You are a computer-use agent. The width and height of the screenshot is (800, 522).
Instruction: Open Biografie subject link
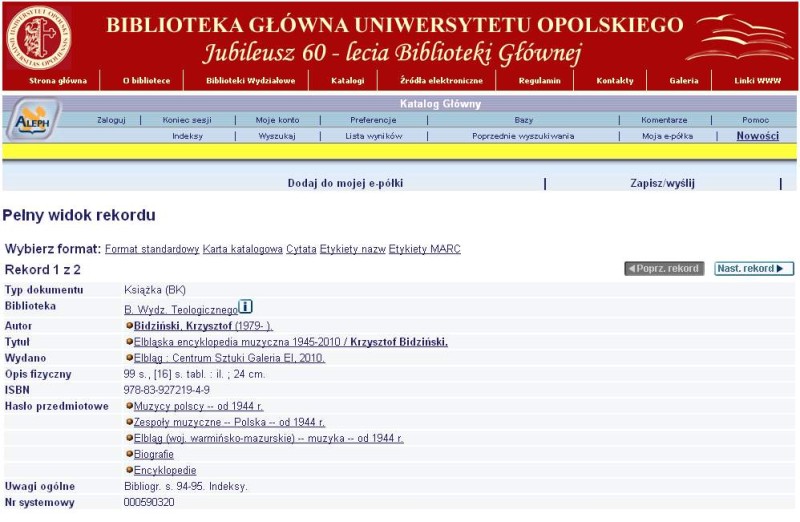tap(154, 454)
